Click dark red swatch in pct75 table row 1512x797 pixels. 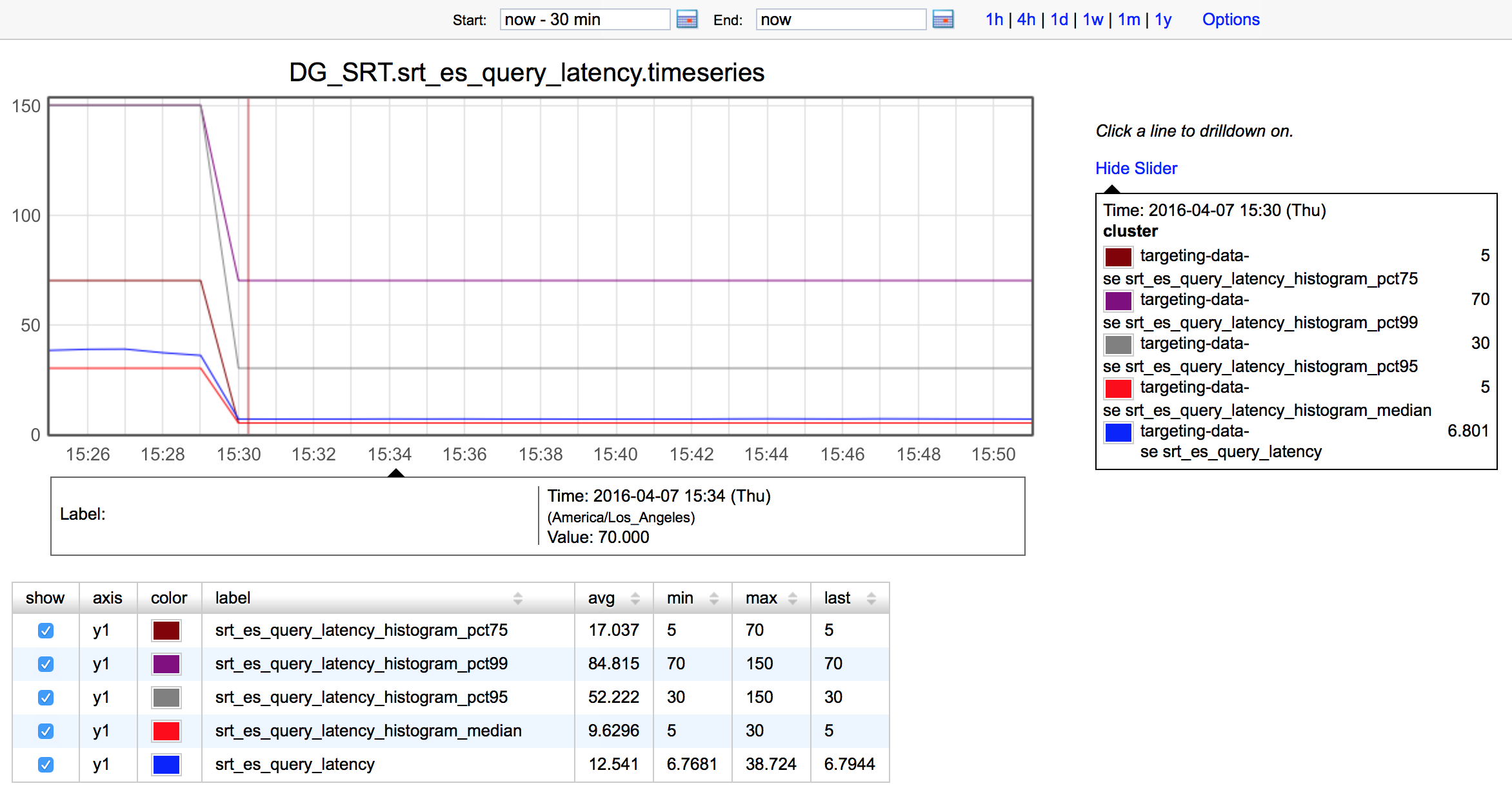[x=166, y=631]
